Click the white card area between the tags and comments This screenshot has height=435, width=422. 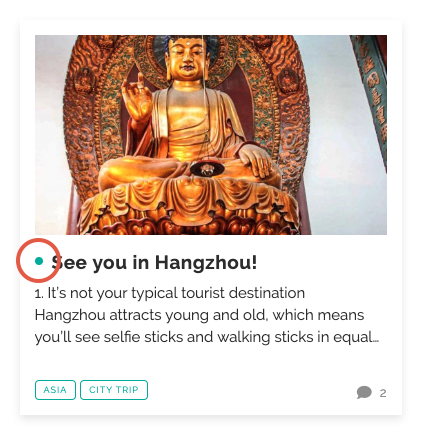[x=252, y=390]
